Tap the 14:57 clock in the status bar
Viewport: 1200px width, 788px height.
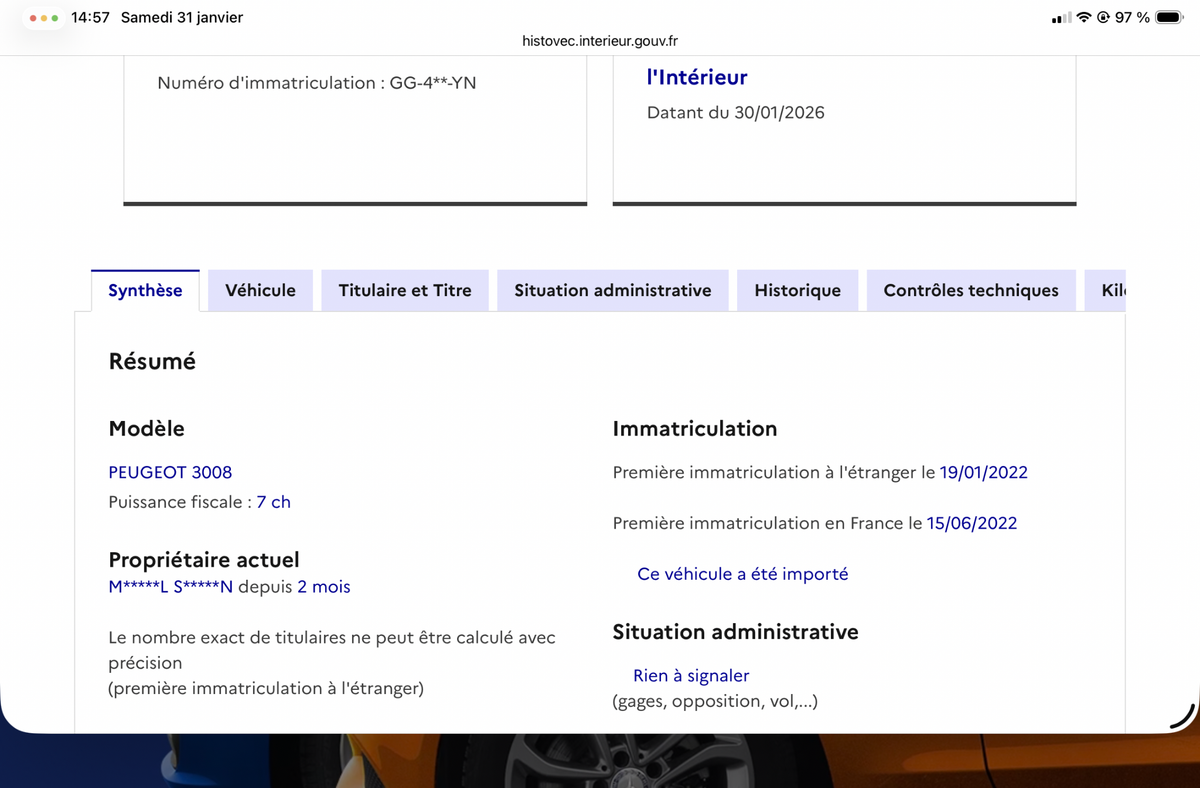click(x=90, y=18)
